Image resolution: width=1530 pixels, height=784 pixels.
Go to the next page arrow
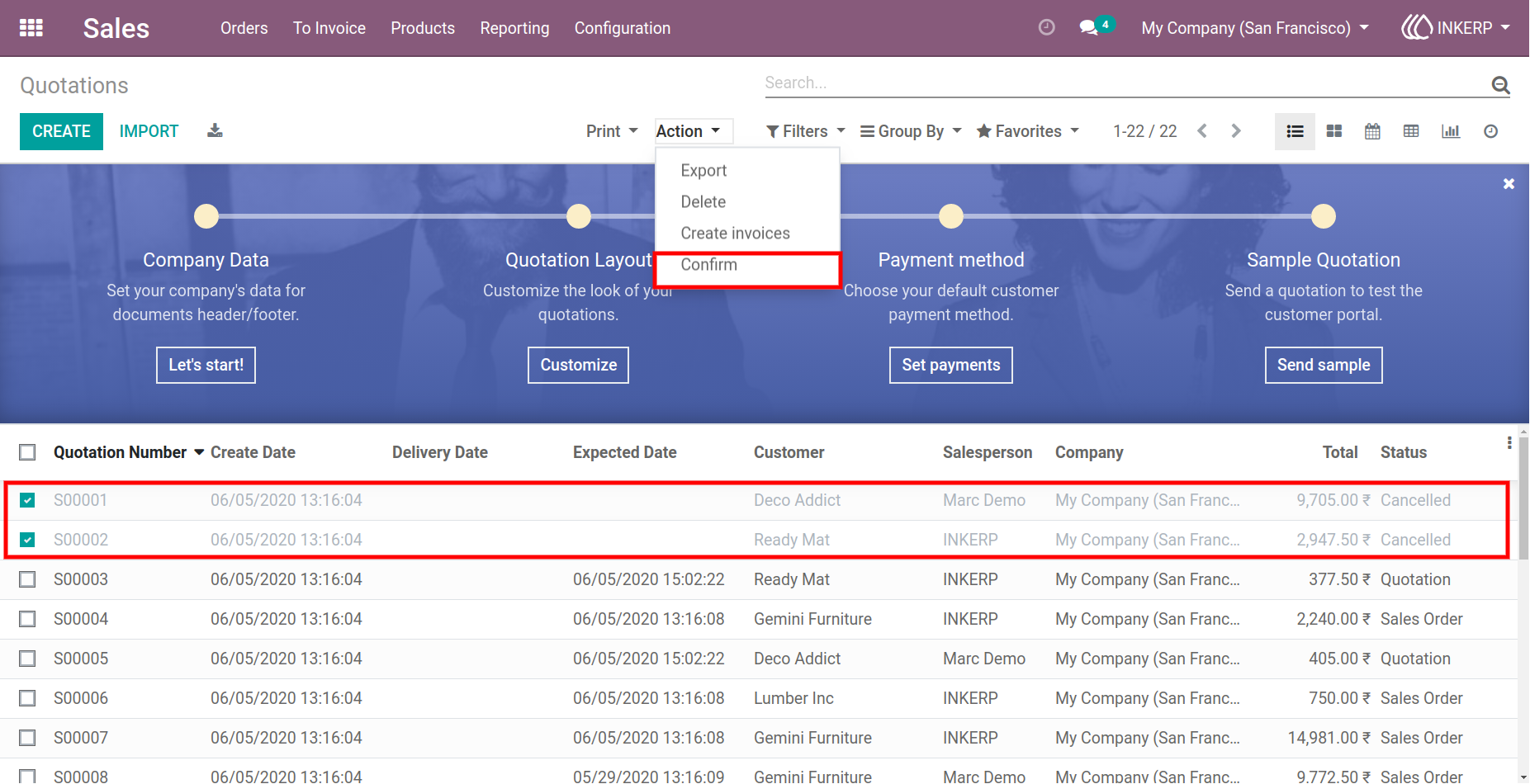point(1235,131)
